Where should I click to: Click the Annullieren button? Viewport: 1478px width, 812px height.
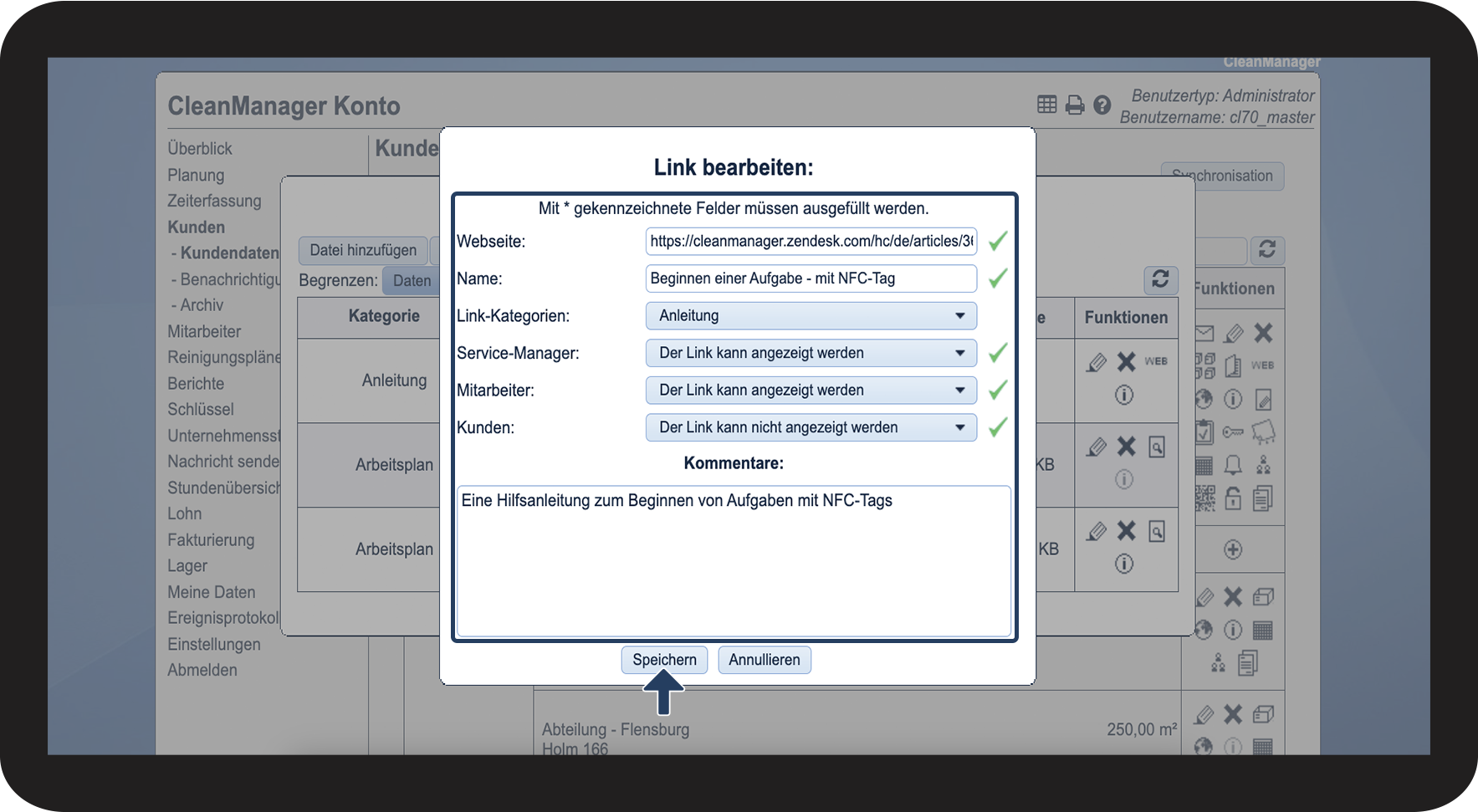(765, 660)
